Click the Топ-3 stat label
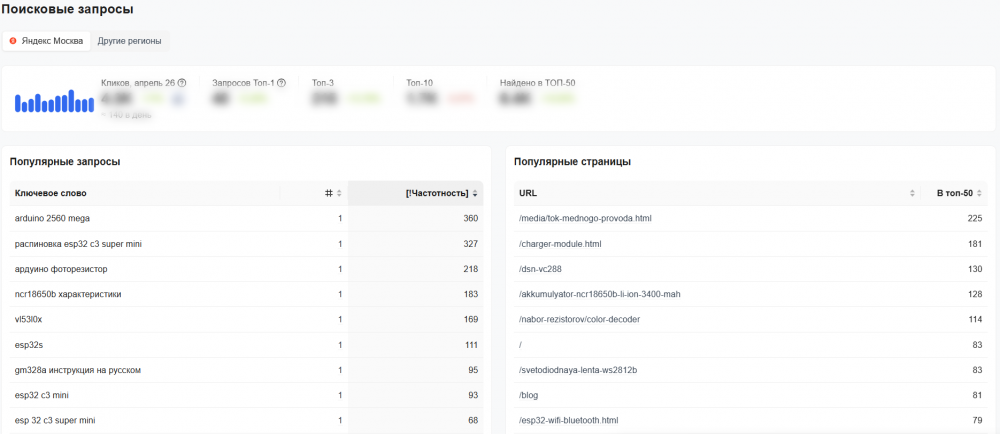 (x=323, y=83)
